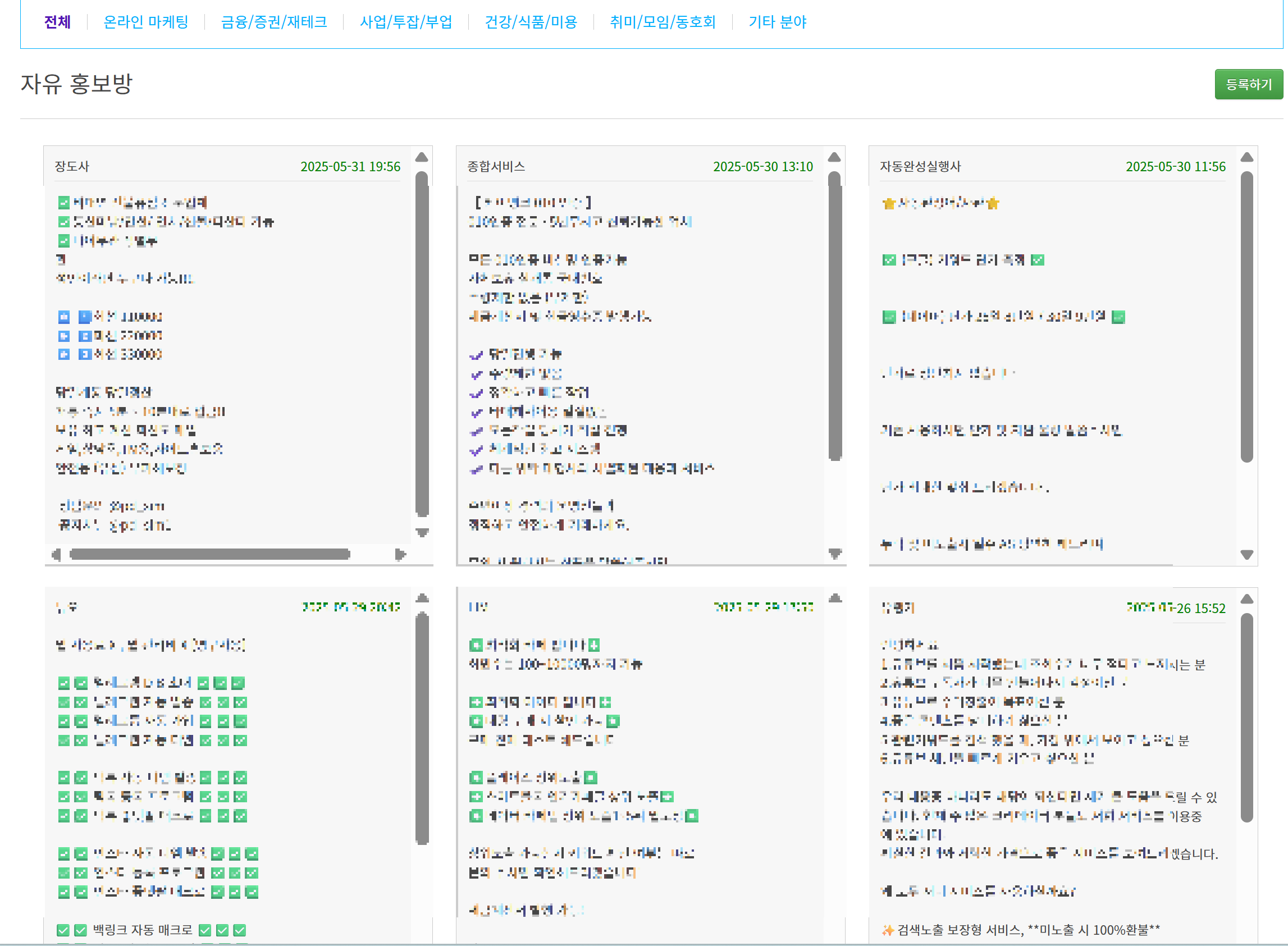Click horizontal scrollbar thumb in 장도사 card

tap(209, 554)
